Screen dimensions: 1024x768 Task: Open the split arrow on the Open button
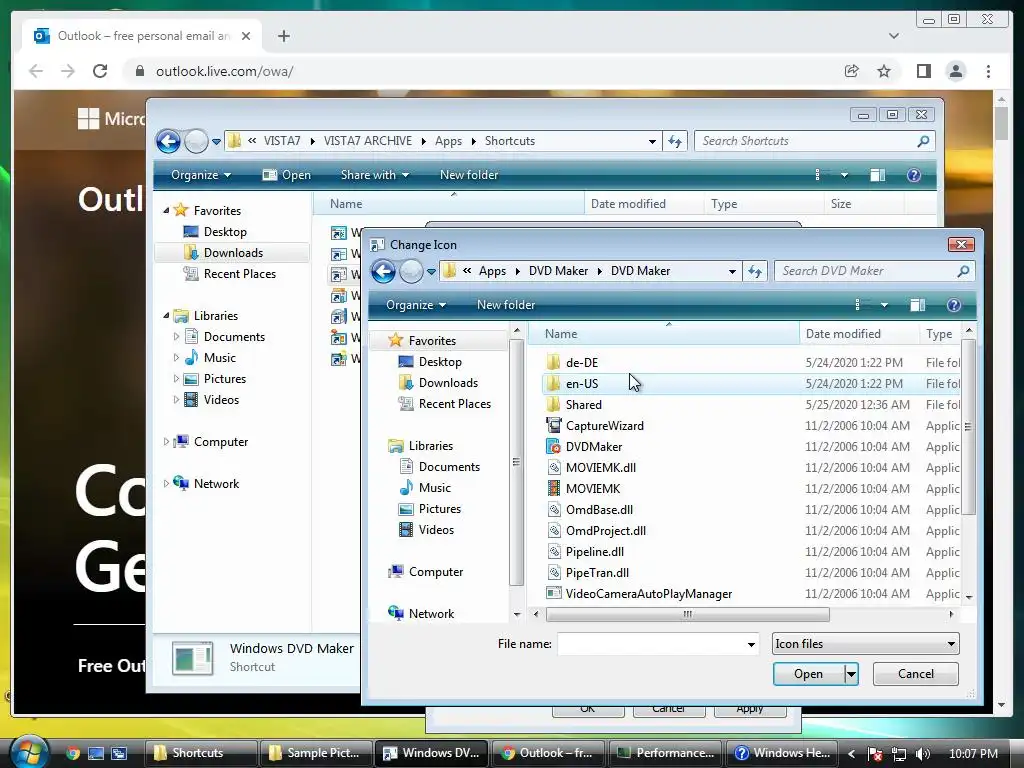pos(851,674)
